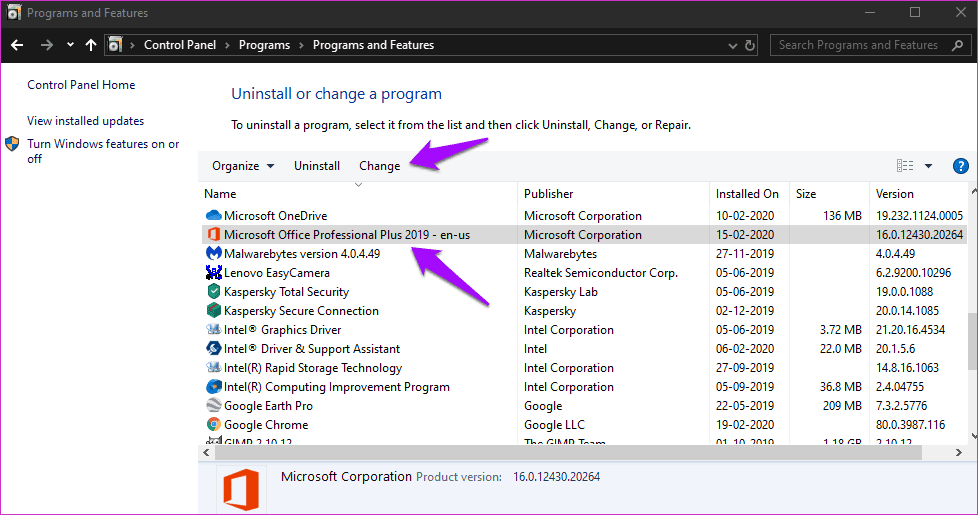Open the view options dropdown arrow
This screenshot has height=515, width=978.
[928, 166]
